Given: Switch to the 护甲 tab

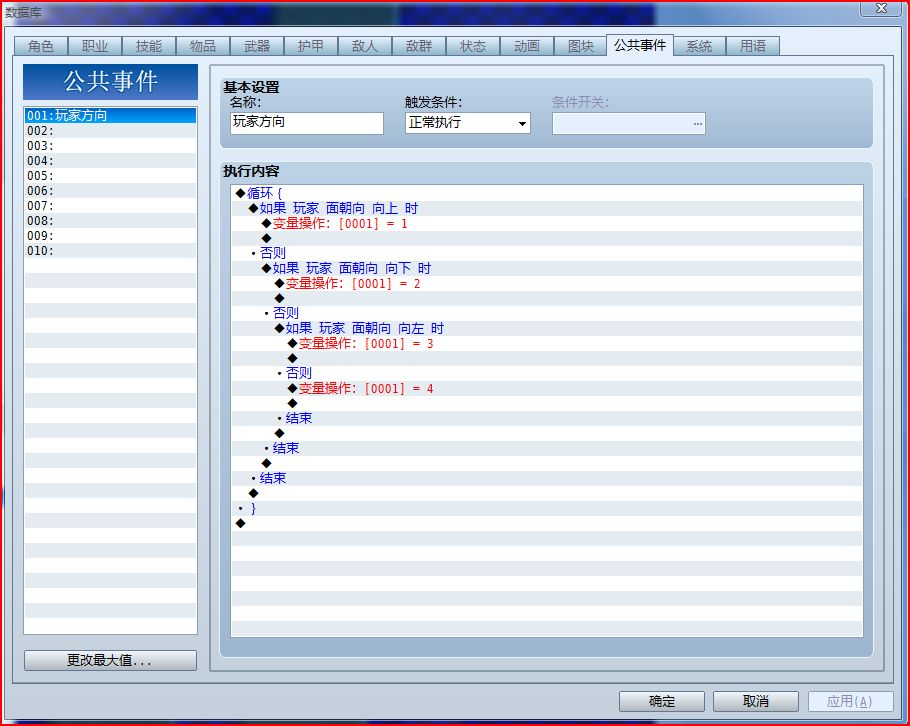Looking at the screenshot, I should tap(310, 46).
